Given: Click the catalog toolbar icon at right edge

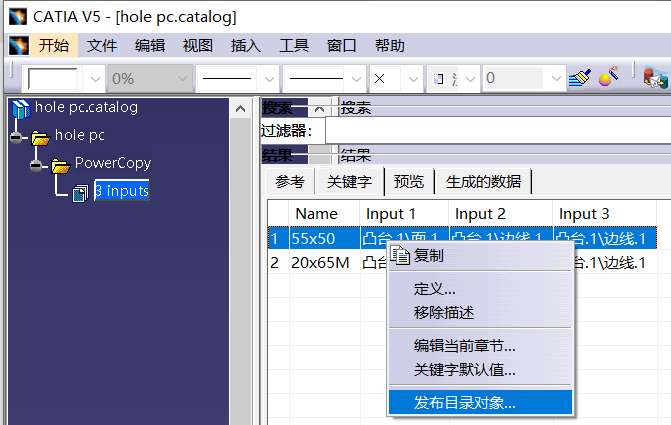Looking at the screenshot, I should (x=656, y=78).
